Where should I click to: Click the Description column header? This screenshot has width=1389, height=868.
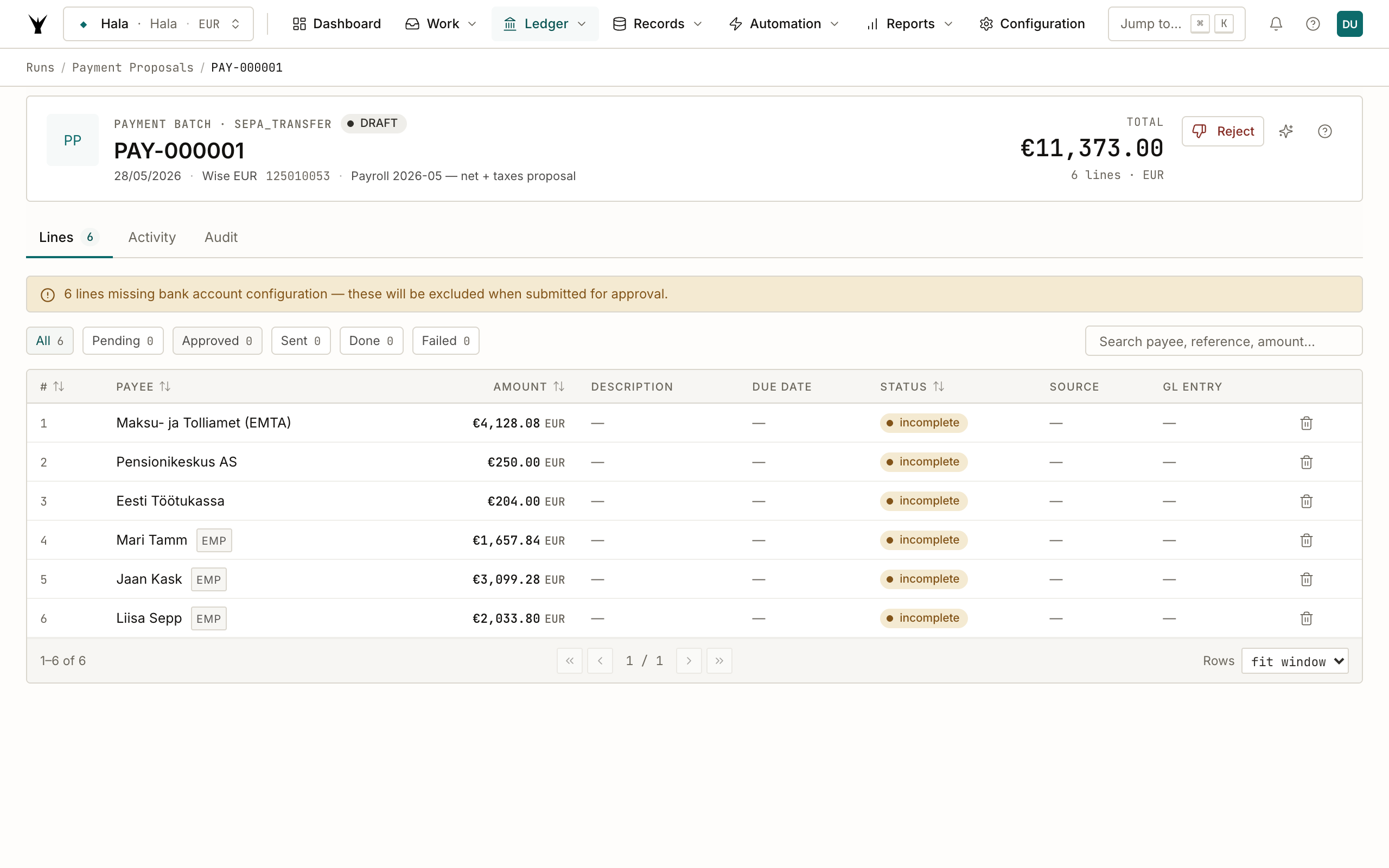tap(632, 386)
